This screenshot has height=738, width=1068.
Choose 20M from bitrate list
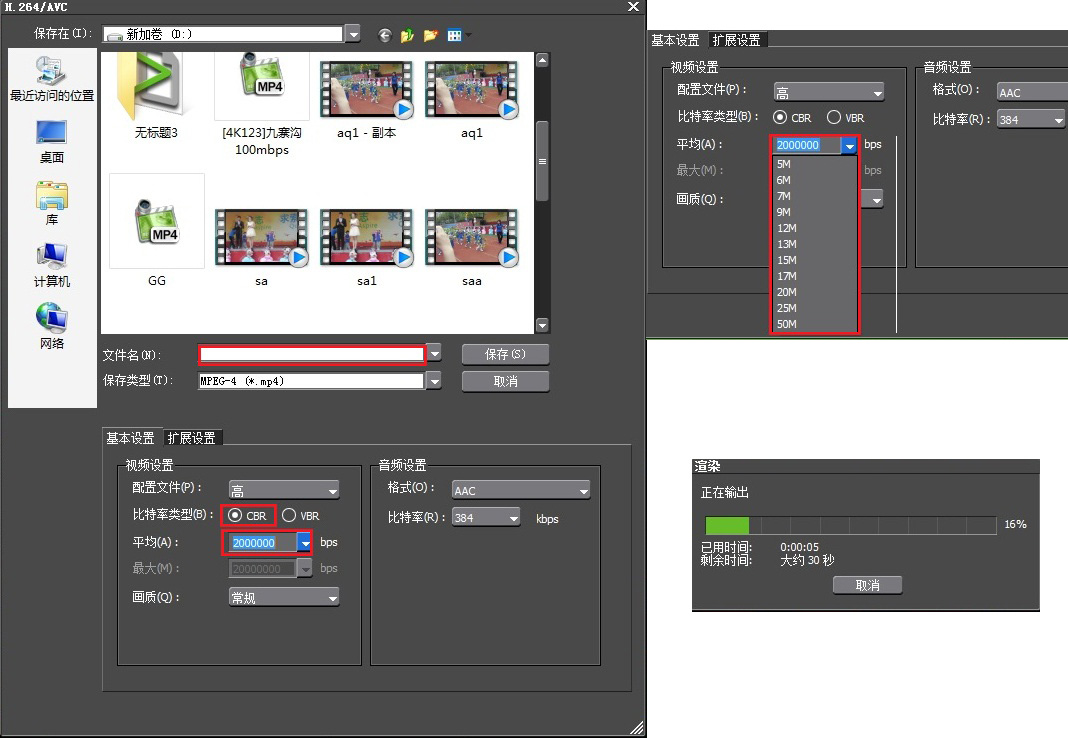[815, 292]
